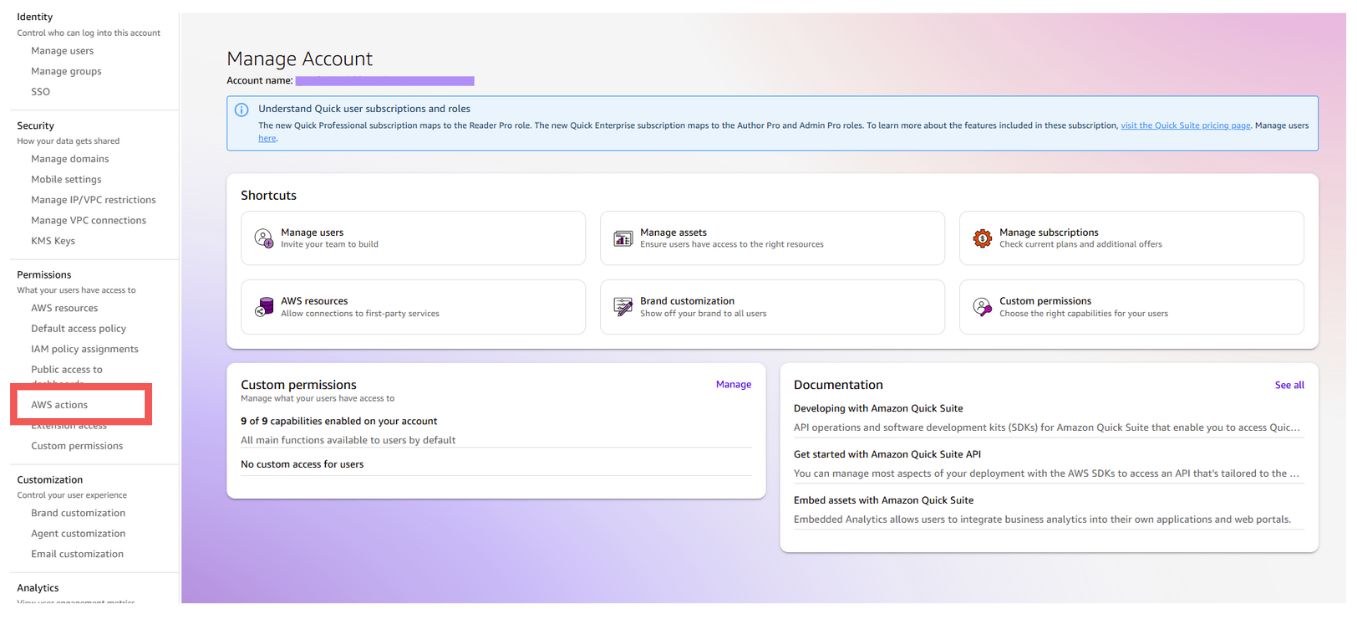Click the Shortcuts heading

(x=269, y=195)
